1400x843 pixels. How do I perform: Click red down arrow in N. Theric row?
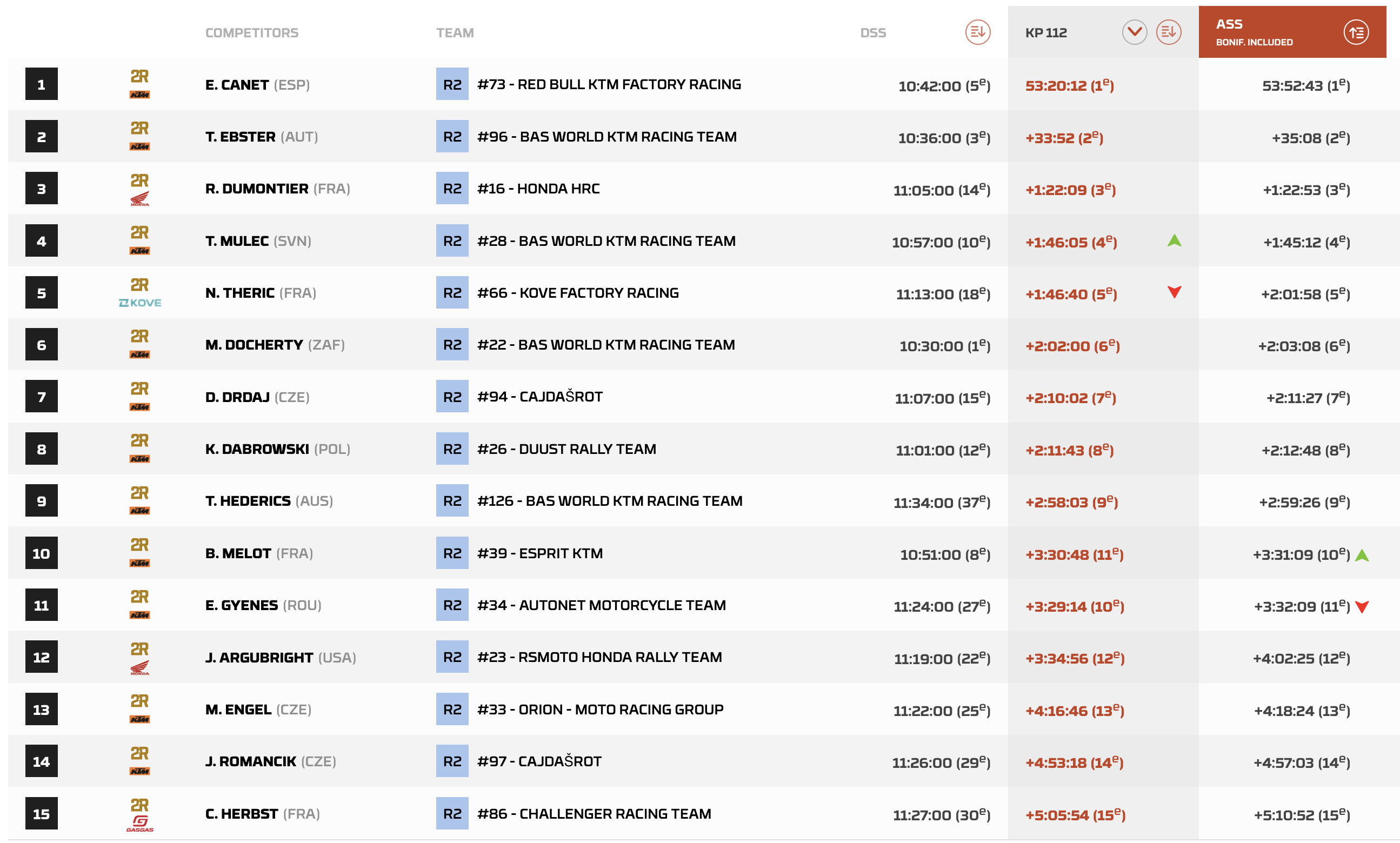[1174, 292]
